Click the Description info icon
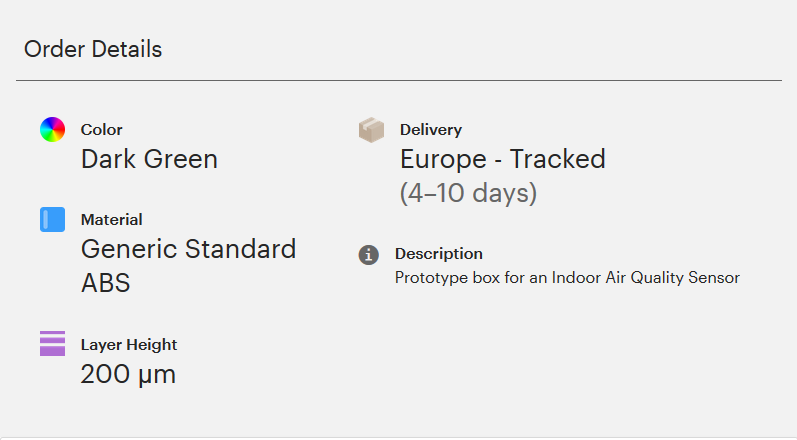The height and width of the screenshot is (440, 797). [368, 254]
